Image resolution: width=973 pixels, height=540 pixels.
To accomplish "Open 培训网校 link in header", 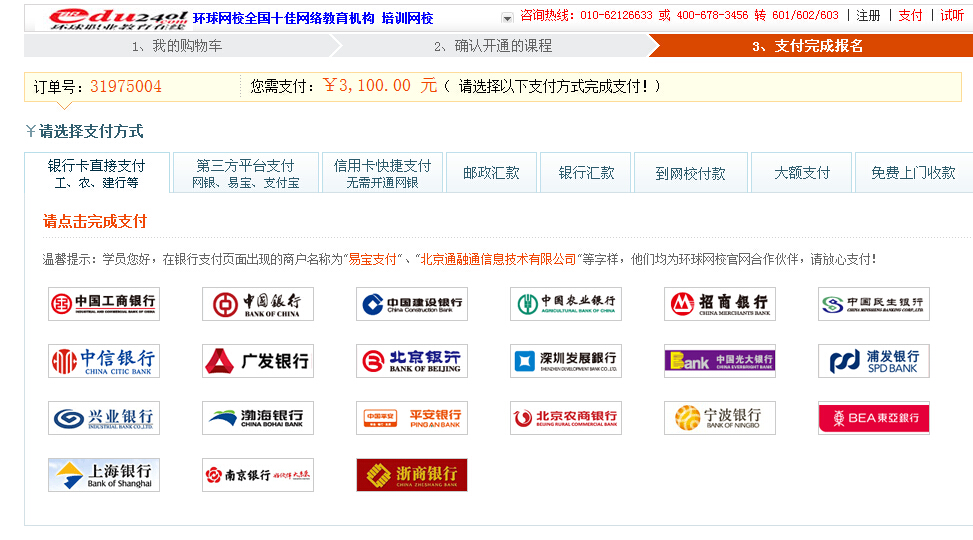I will [407, 19].
